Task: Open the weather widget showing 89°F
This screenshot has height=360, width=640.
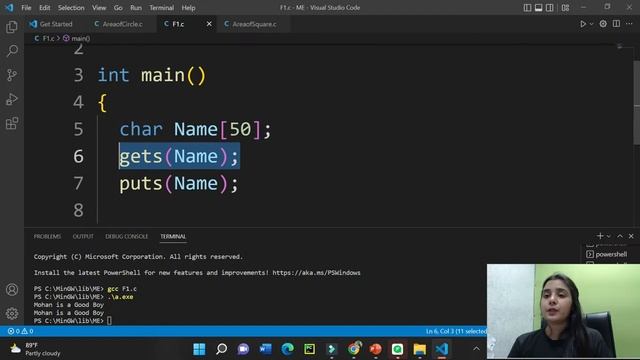Action: 35,349
